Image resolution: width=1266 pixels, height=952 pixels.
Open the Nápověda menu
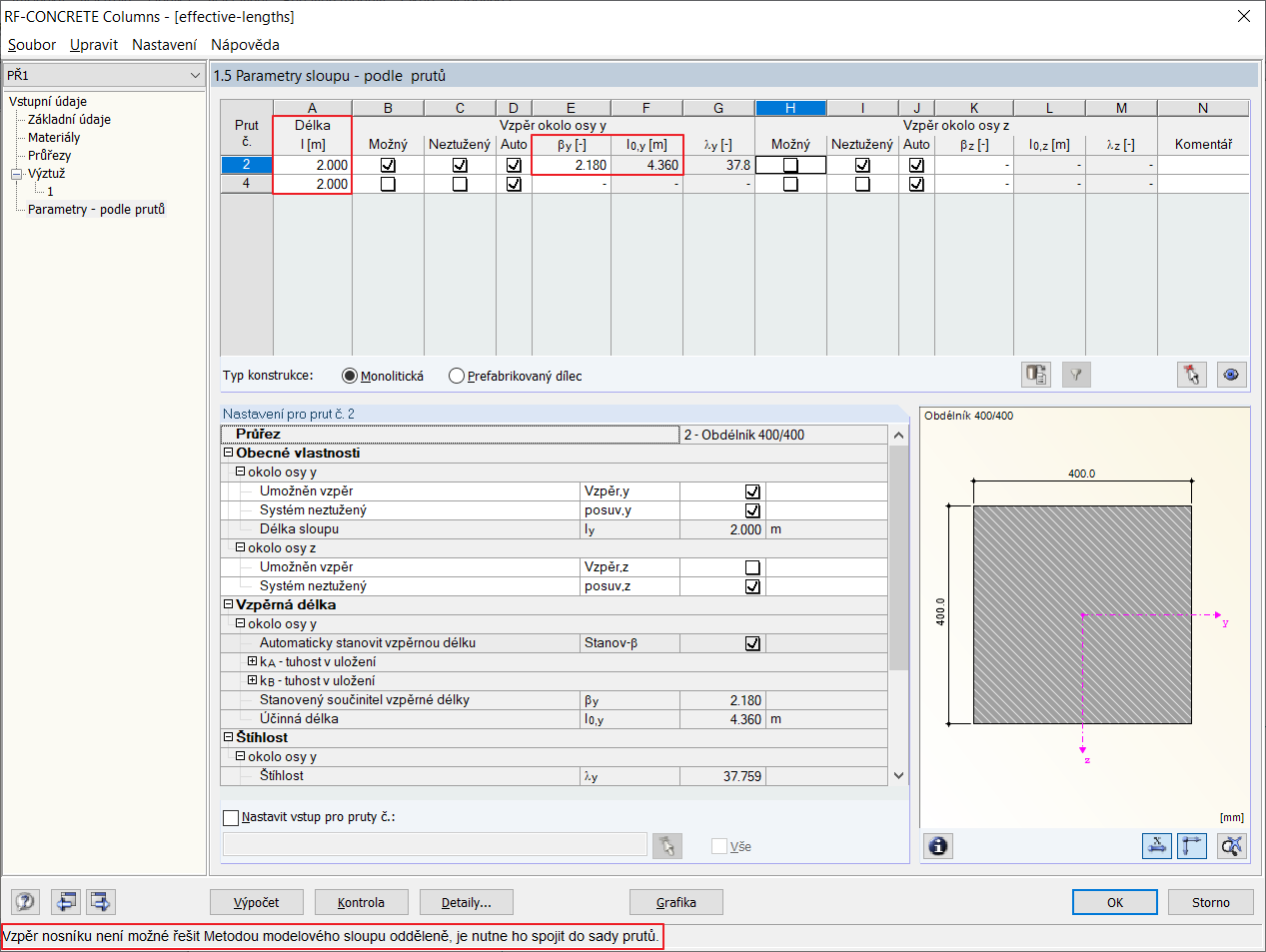tap(245, 45)
